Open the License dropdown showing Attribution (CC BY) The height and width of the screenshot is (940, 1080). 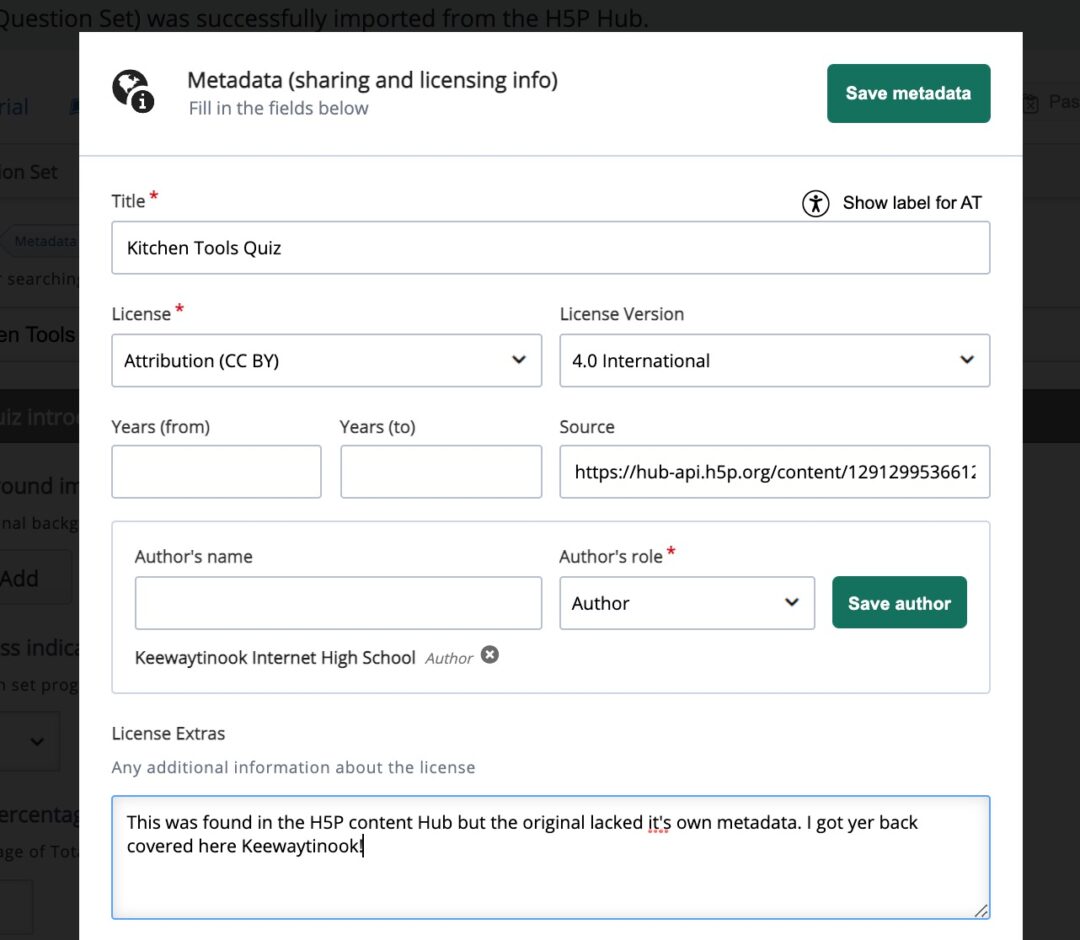click(x=327, y=360)
